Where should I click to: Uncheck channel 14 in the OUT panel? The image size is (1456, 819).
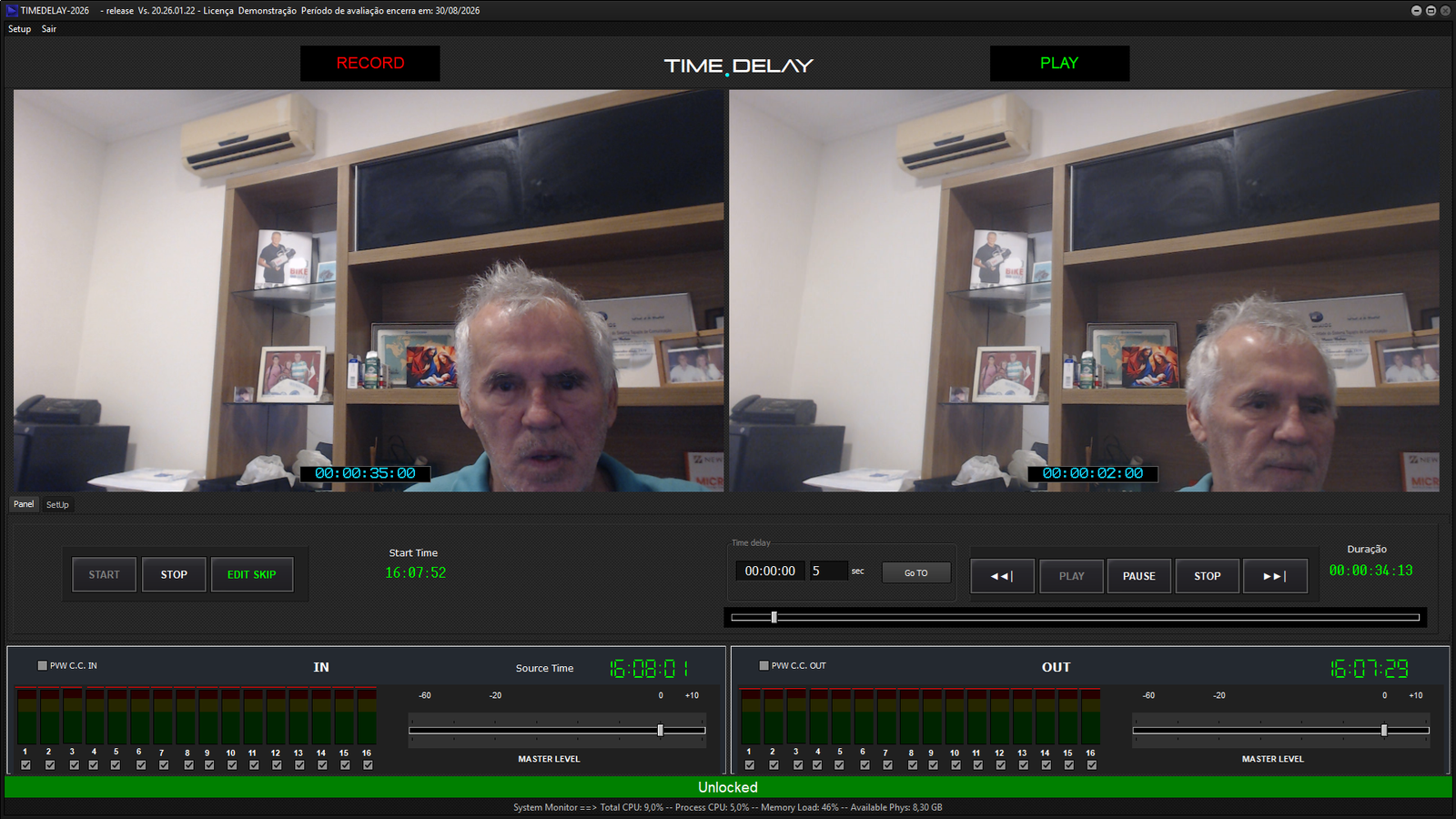(1046, 765)
